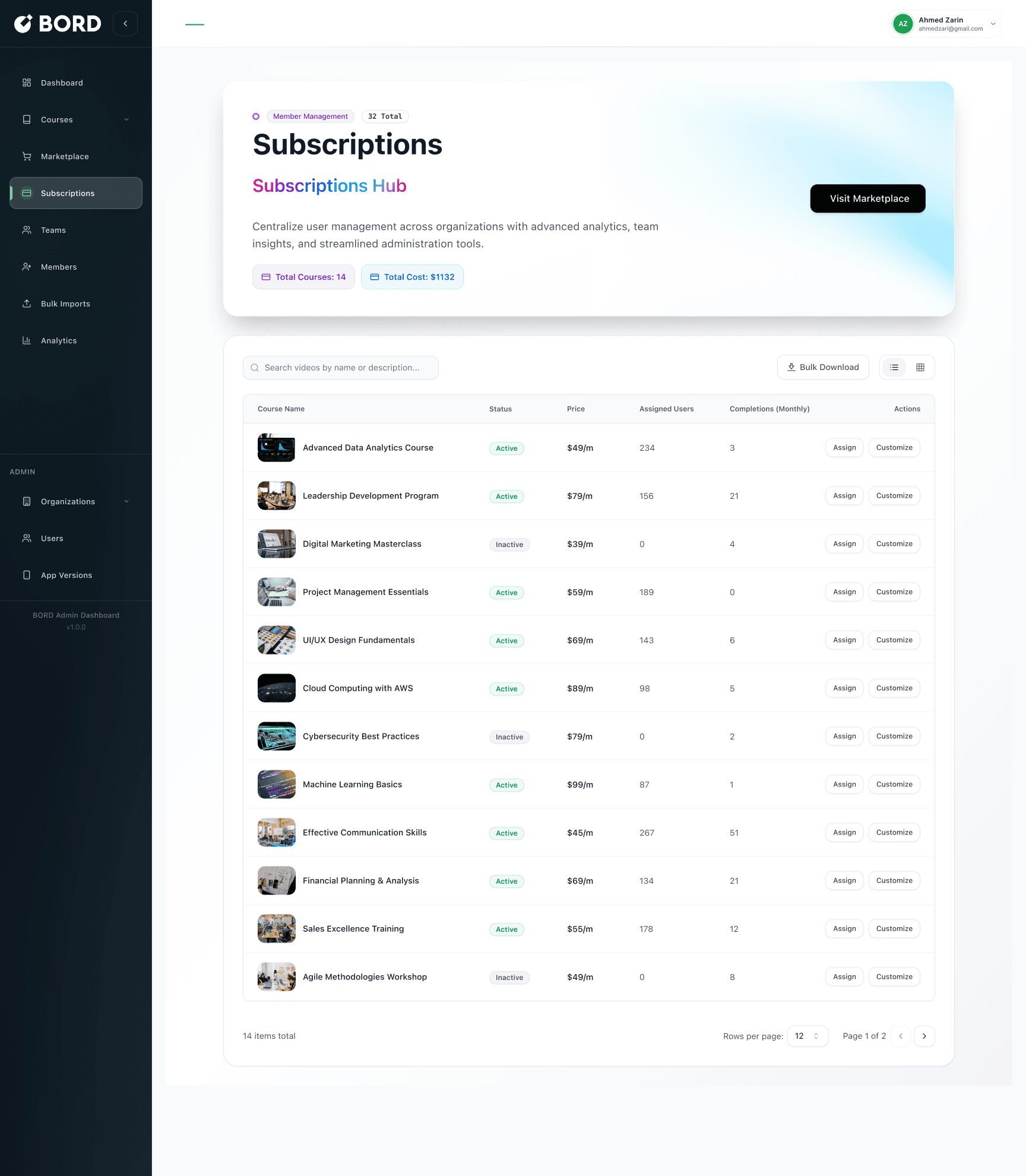
Task: Open the rows per page selector
Action: pos(807,1036)
